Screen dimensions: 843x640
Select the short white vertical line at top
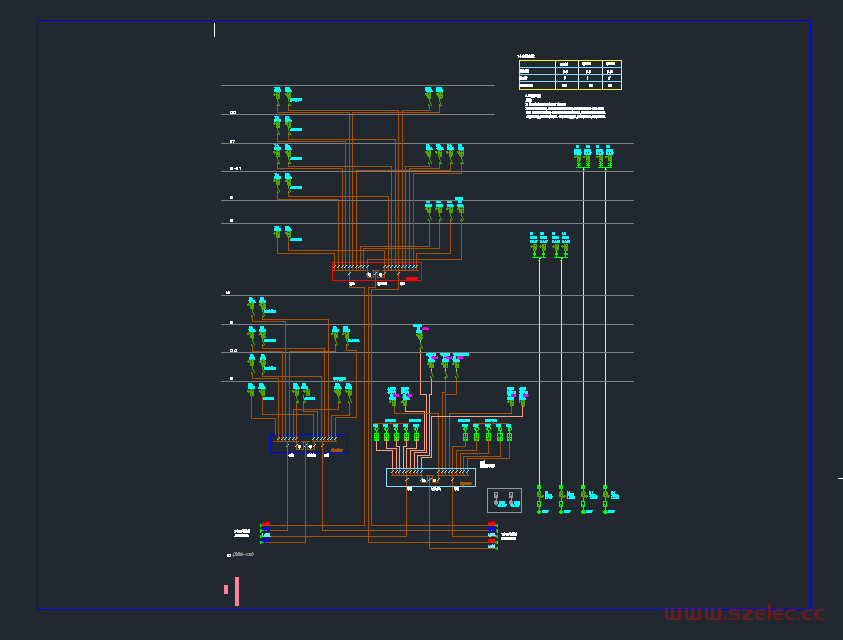tap(215, 30)
